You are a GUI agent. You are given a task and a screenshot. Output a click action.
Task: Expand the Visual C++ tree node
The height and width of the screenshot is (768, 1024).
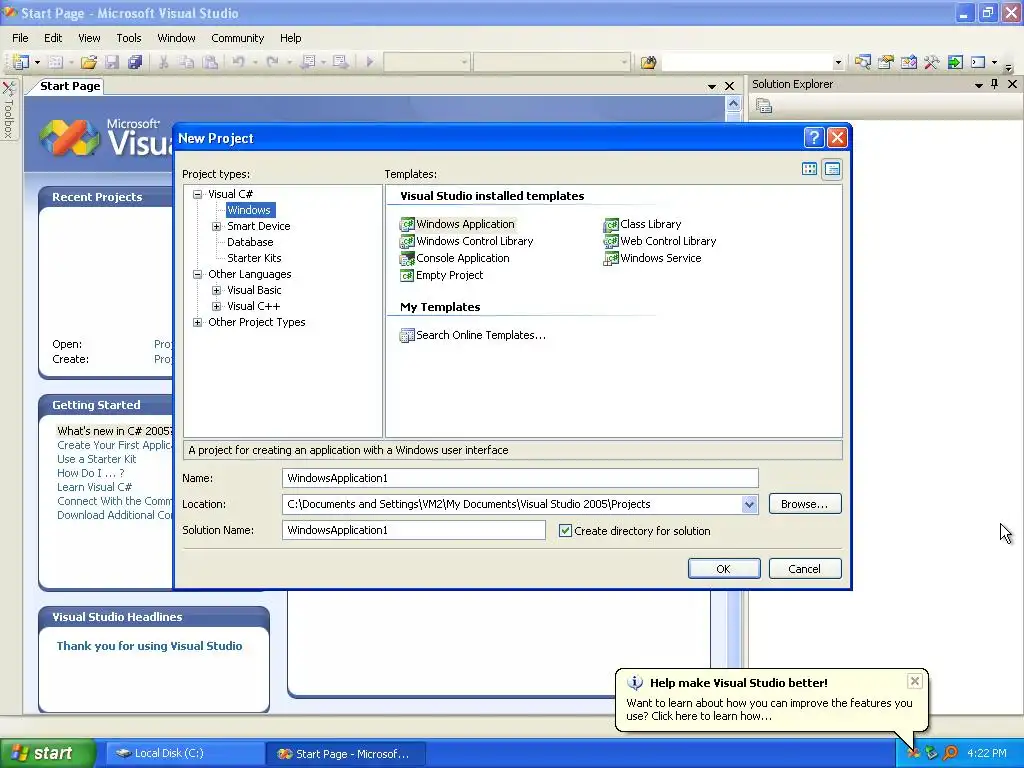tap(217, 306)
